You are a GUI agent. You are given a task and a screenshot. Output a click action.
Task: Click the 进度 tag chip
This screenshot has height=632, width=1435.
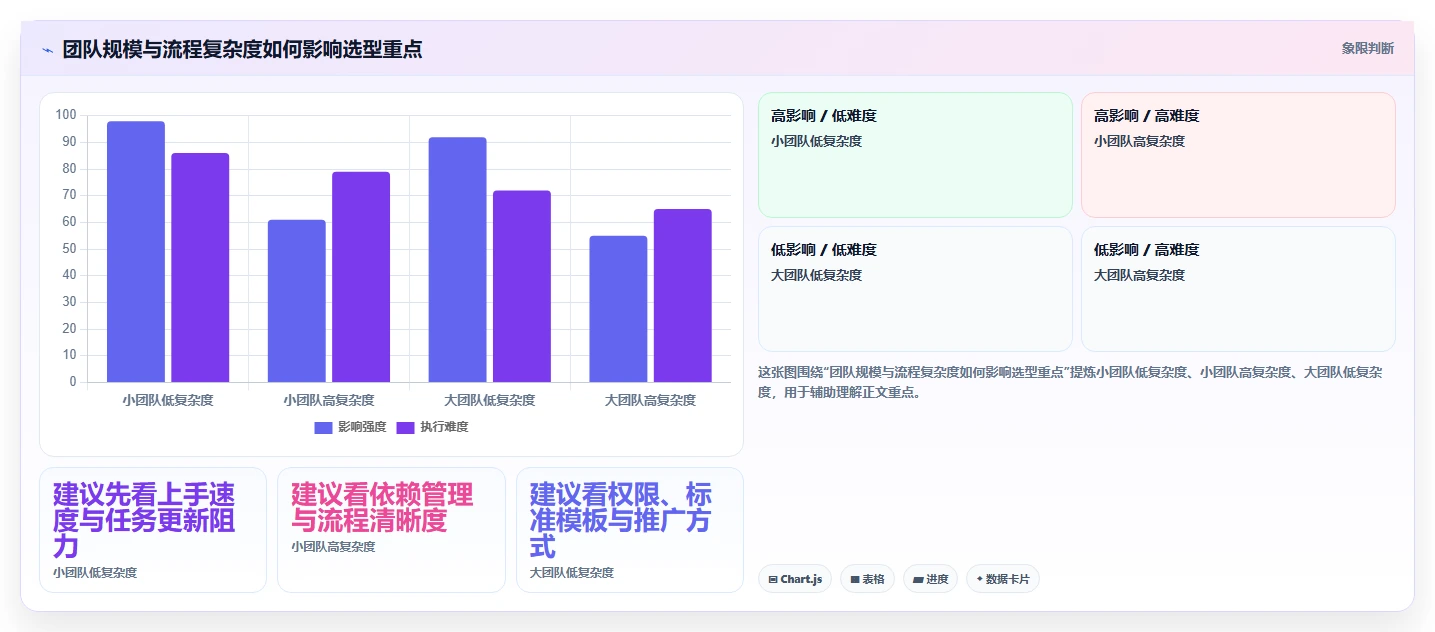(930, 579)
